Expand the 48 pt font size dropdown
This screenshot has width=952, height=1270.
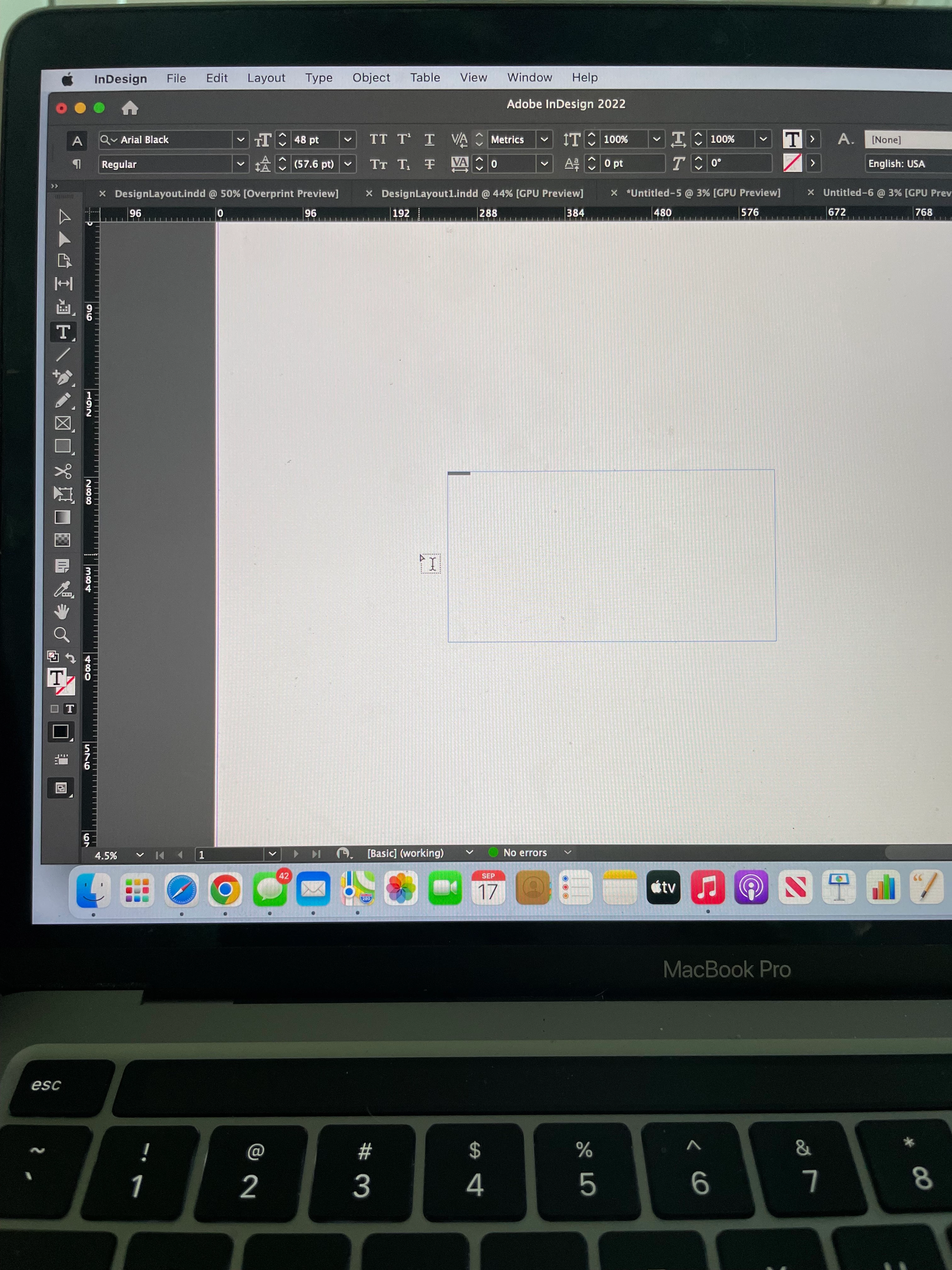click(x=347, y=140)
